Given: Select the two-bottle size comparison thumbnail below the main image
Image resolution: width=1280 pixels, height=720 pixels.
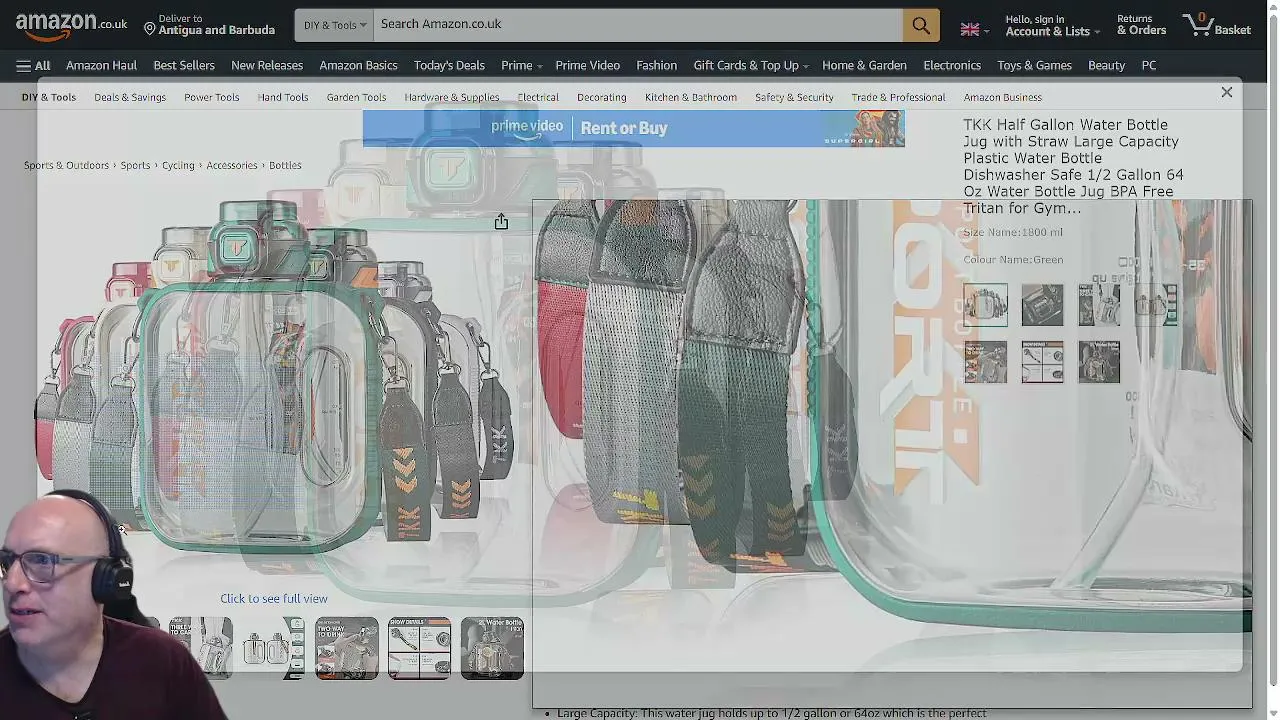Looking at the screenshot, I should click(x=274, y=649).
